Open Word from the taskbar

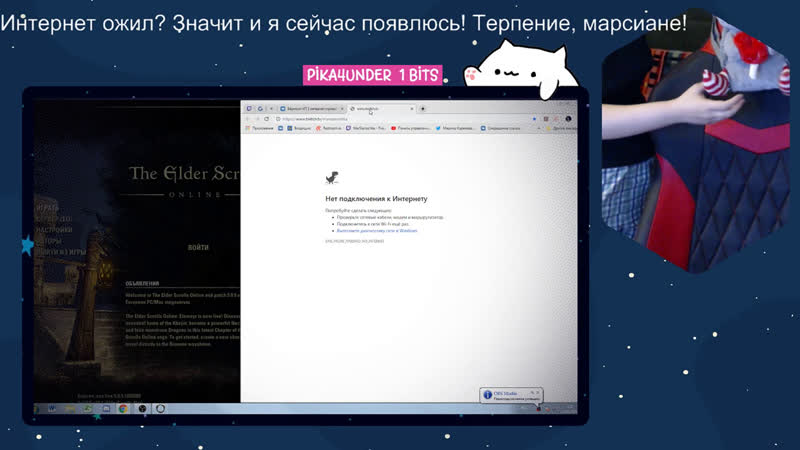click(x=52, y=409)
